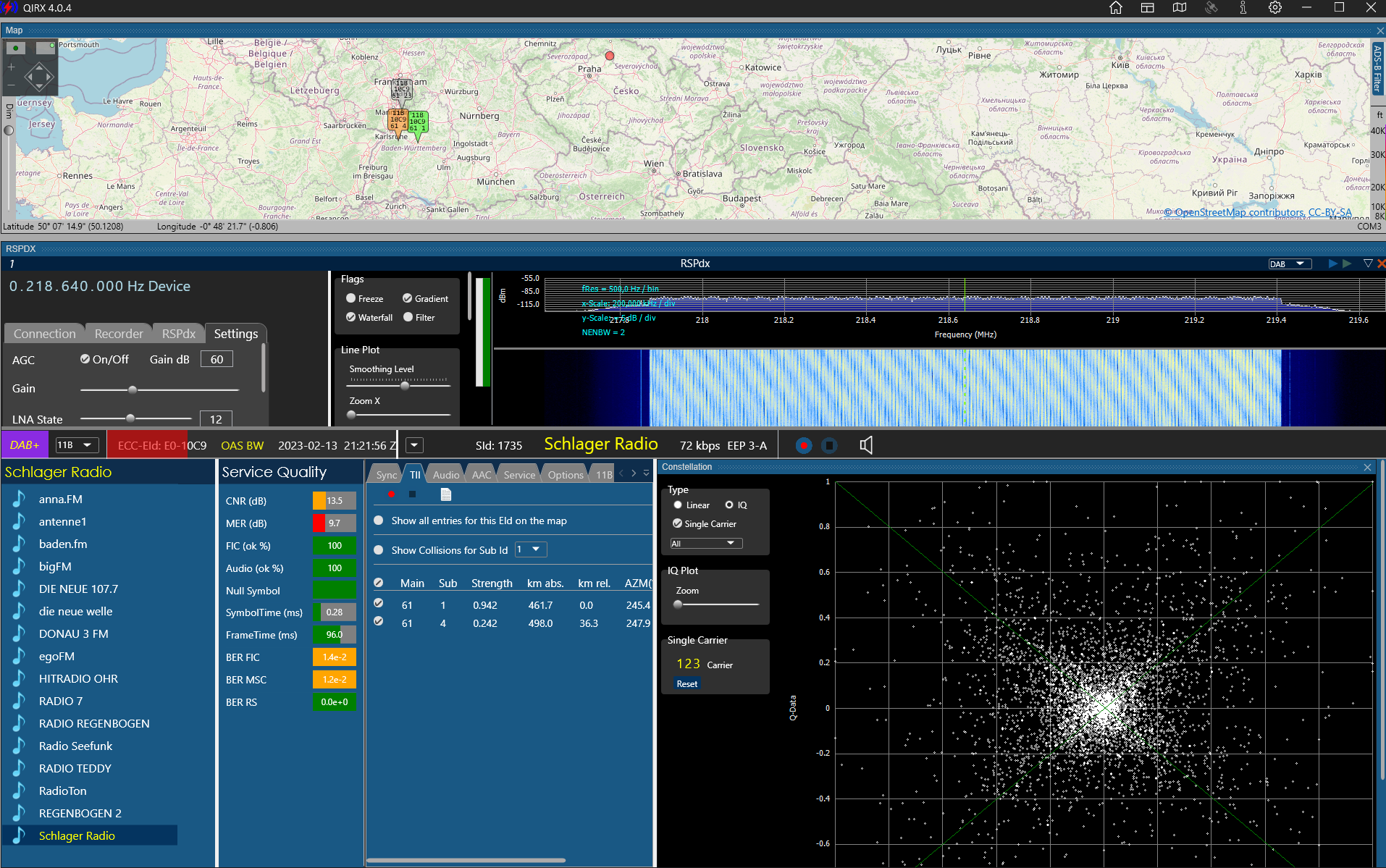Screen dimensions: 1386x868
Task: Start audio recording with the red record button
Action: 804,445
